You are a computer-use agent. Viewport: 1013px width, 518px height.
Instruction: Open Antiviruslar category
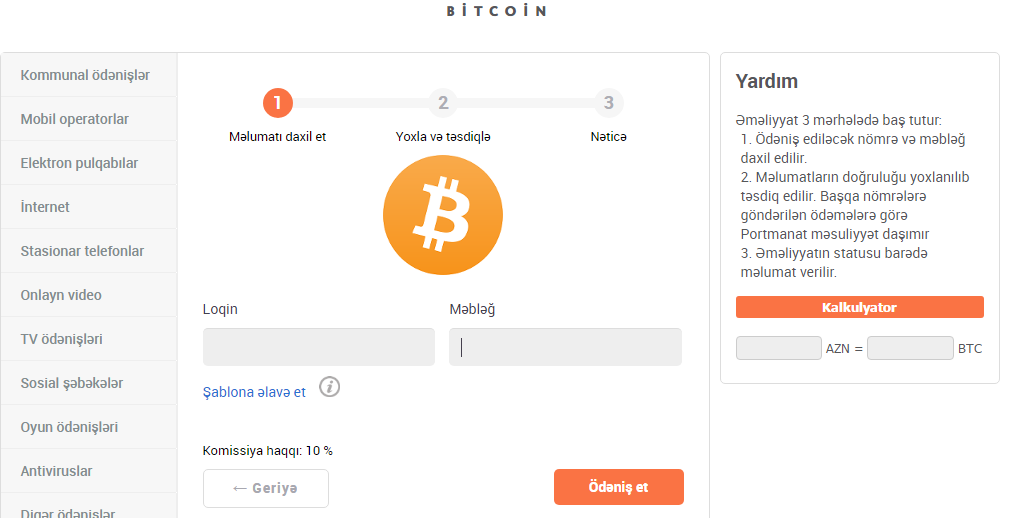(x=56, y=471)
